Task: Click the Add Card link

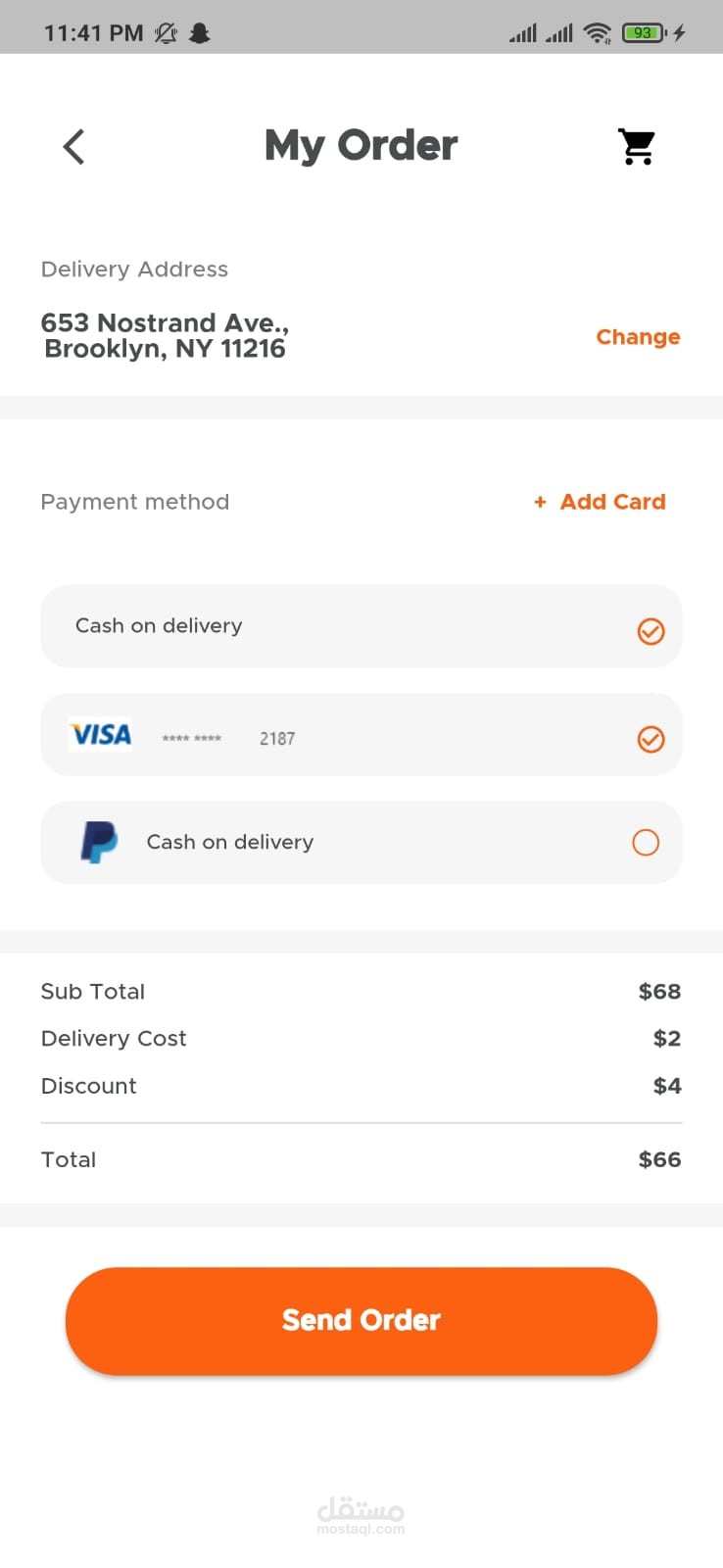Action: tap(601, 502)
